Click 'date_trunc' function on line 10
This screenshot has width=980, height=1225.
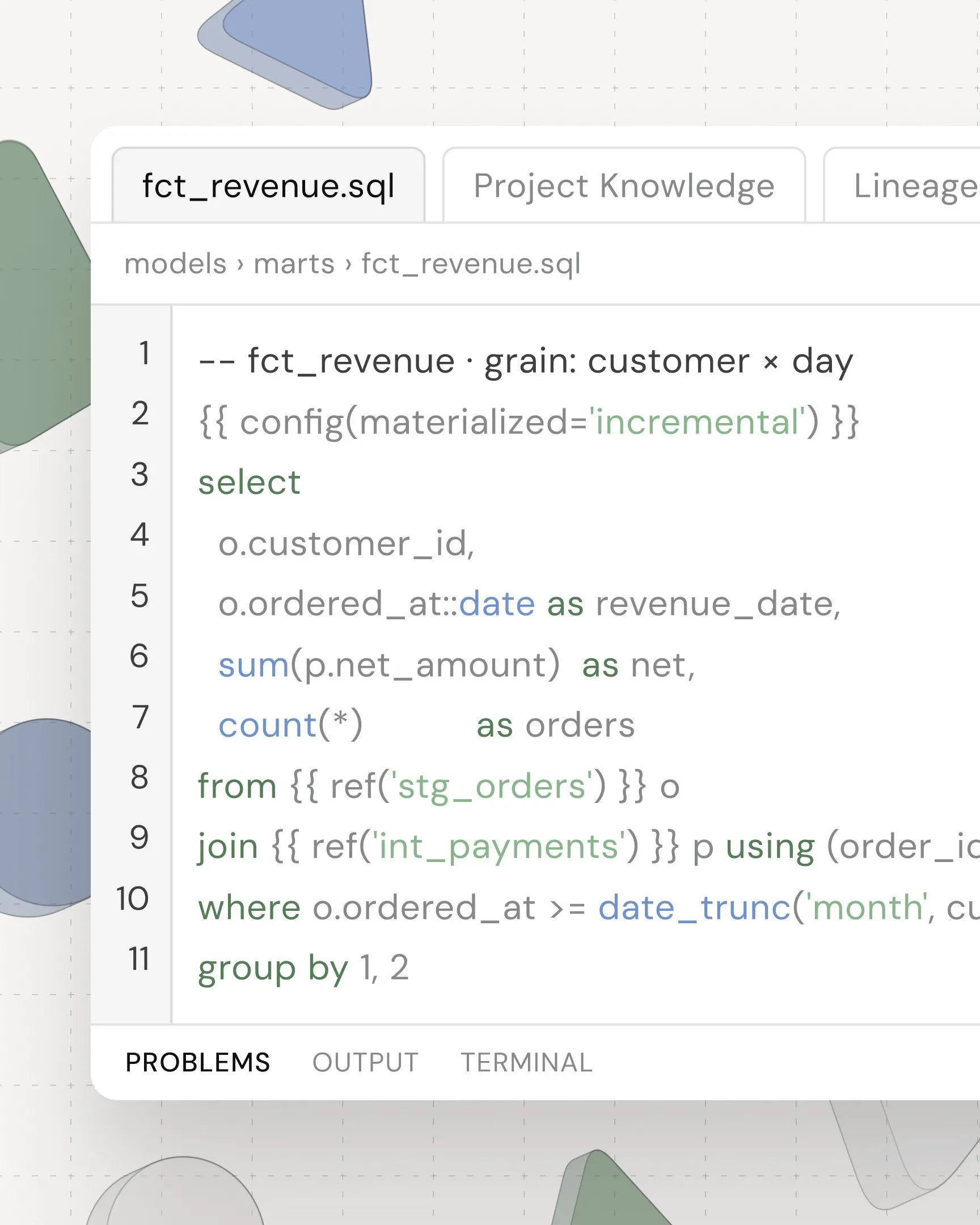[x=694, y=908]
